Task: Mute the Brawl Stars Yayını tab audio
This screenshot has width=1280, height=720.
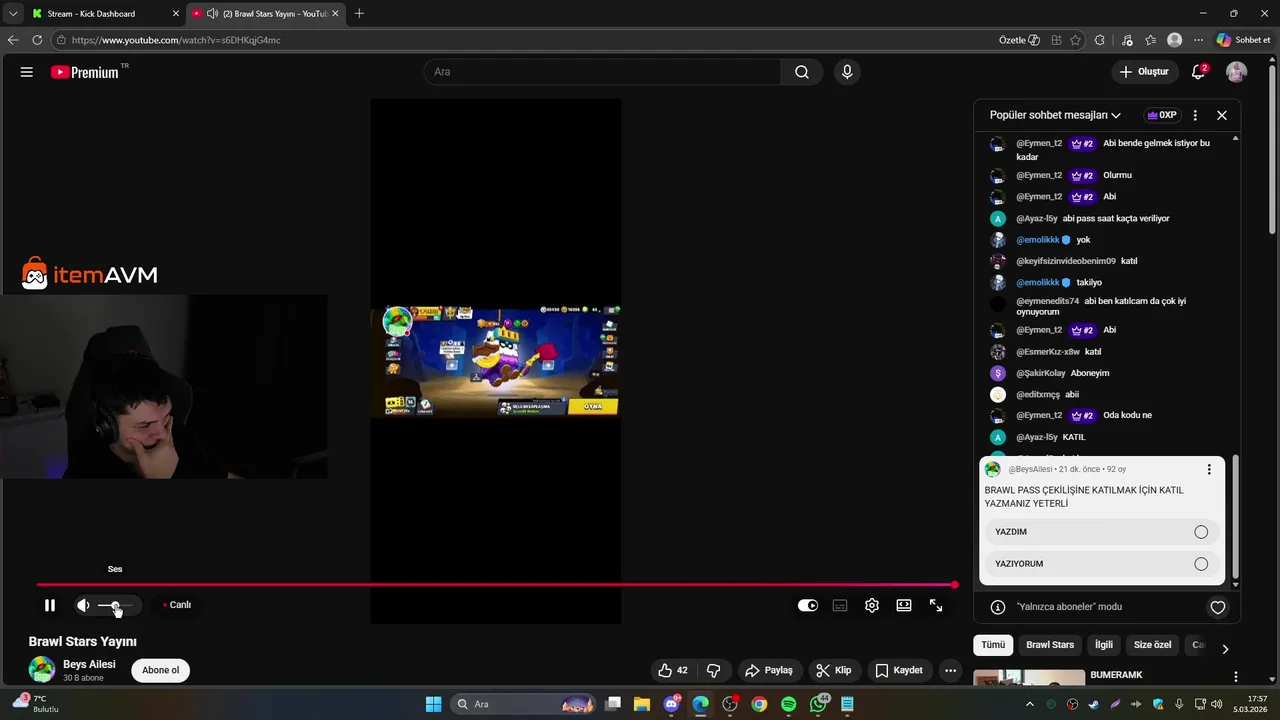Action: click(212, 14)
